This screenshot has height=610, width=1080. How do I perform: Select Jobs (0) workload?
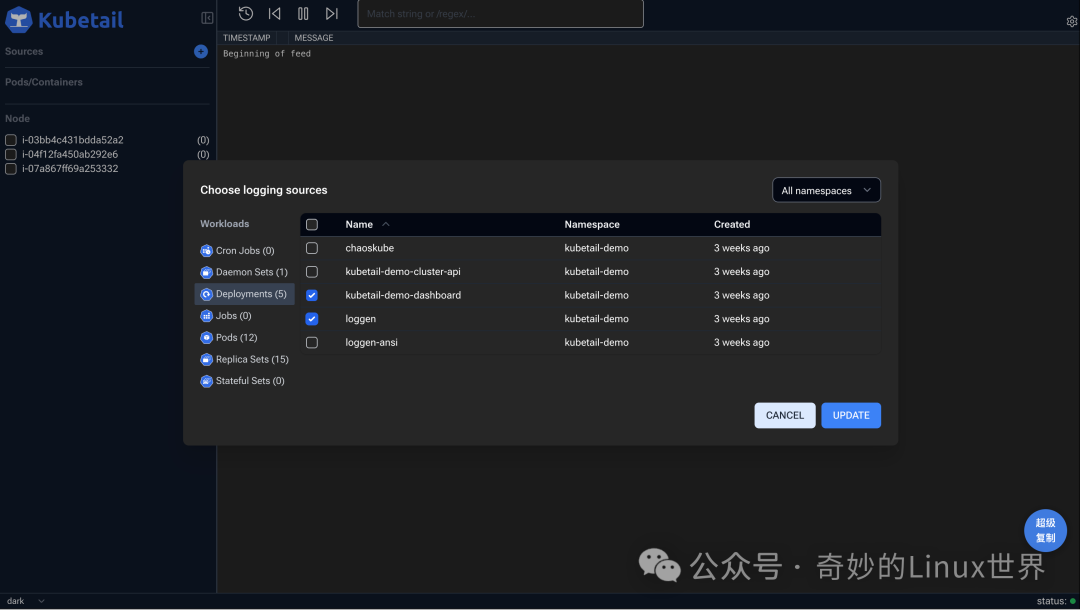click(x=233, y=316)
